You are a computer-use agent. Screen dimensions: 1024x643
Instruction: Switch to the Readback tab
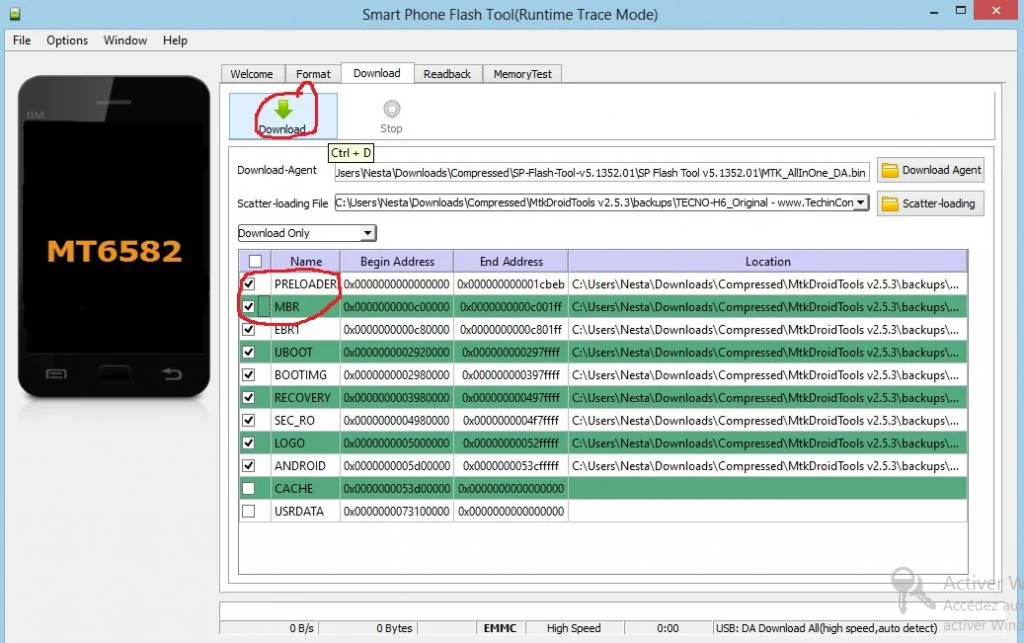pyautogui.click(x=447, y=73)
